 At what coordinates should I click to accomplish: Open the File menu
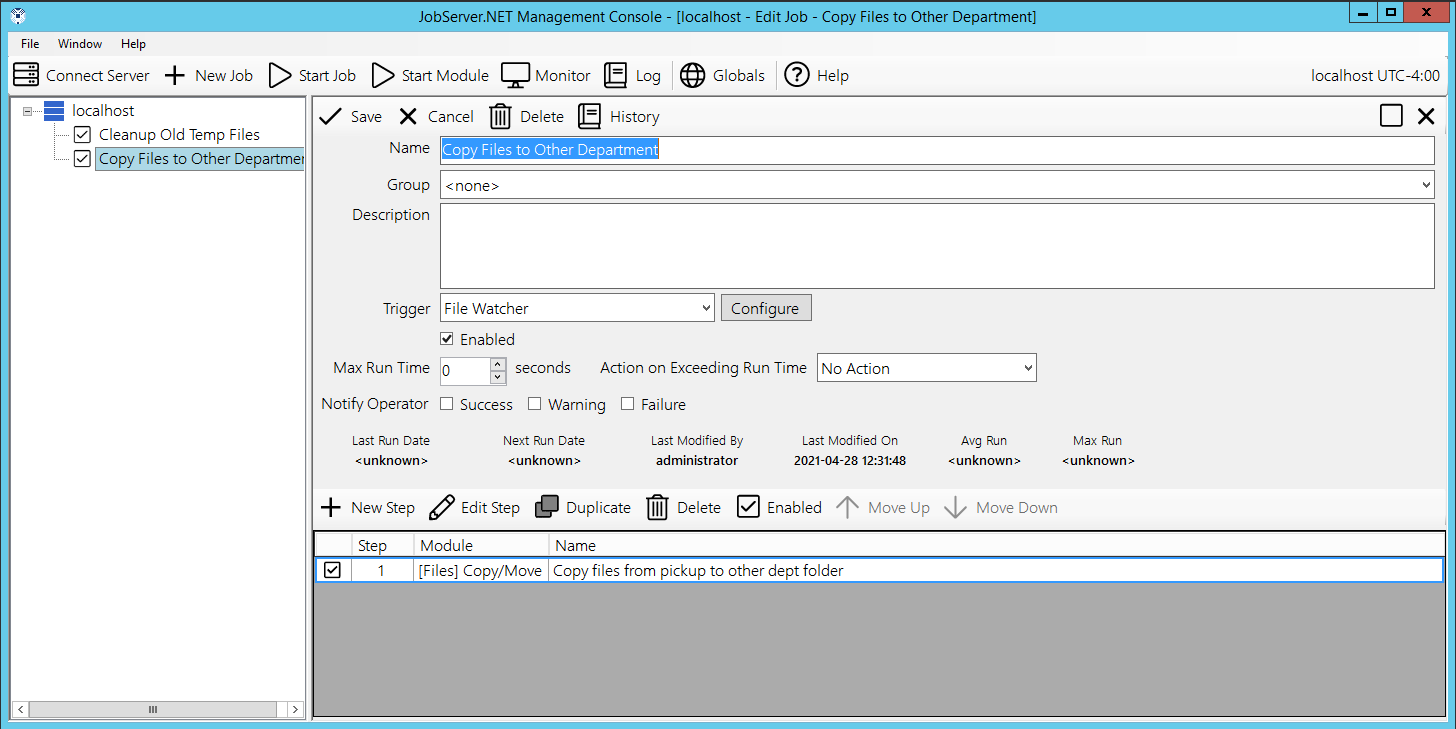[30, 44]
